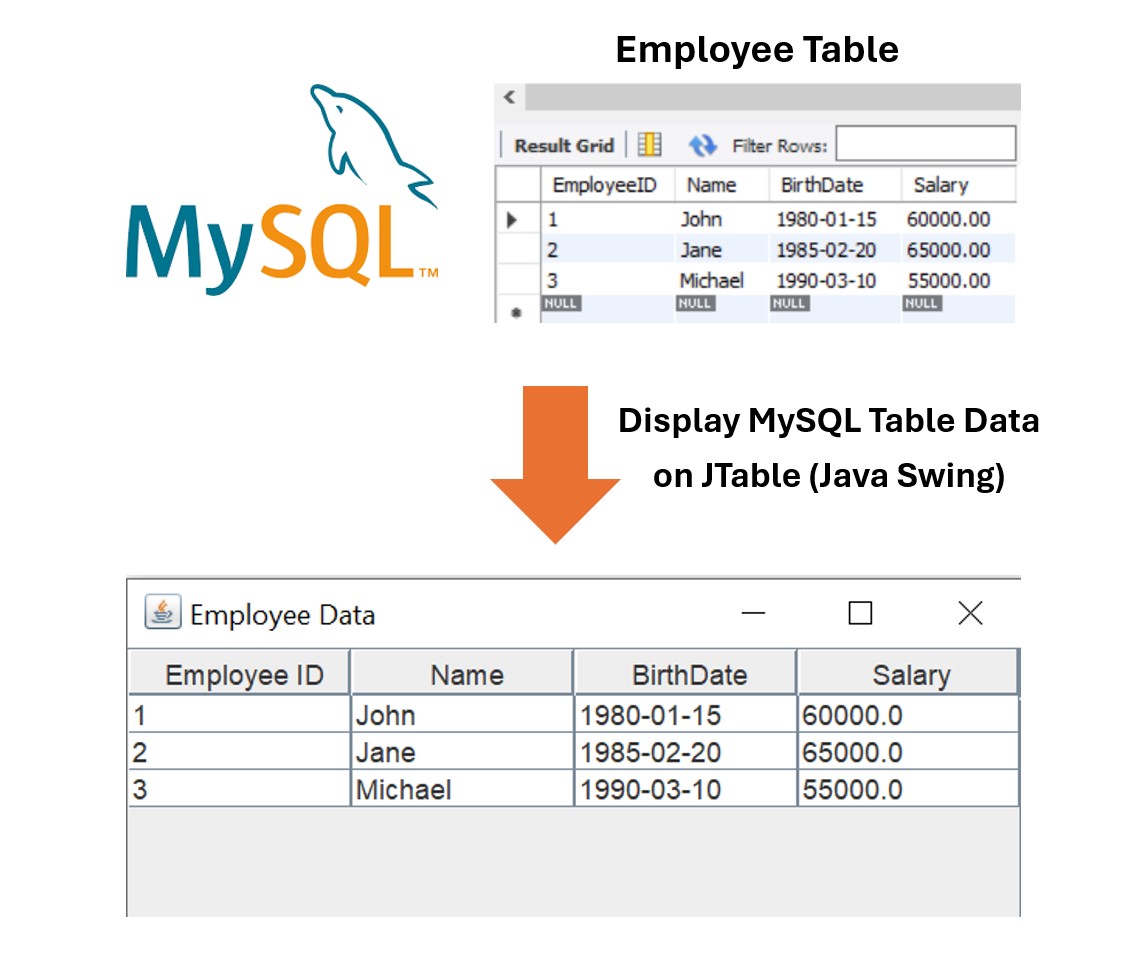Sort by EmployeeID column header in MySQL grid
Viewport: 1123px width, 974px height.
click(x=607, y=185)
